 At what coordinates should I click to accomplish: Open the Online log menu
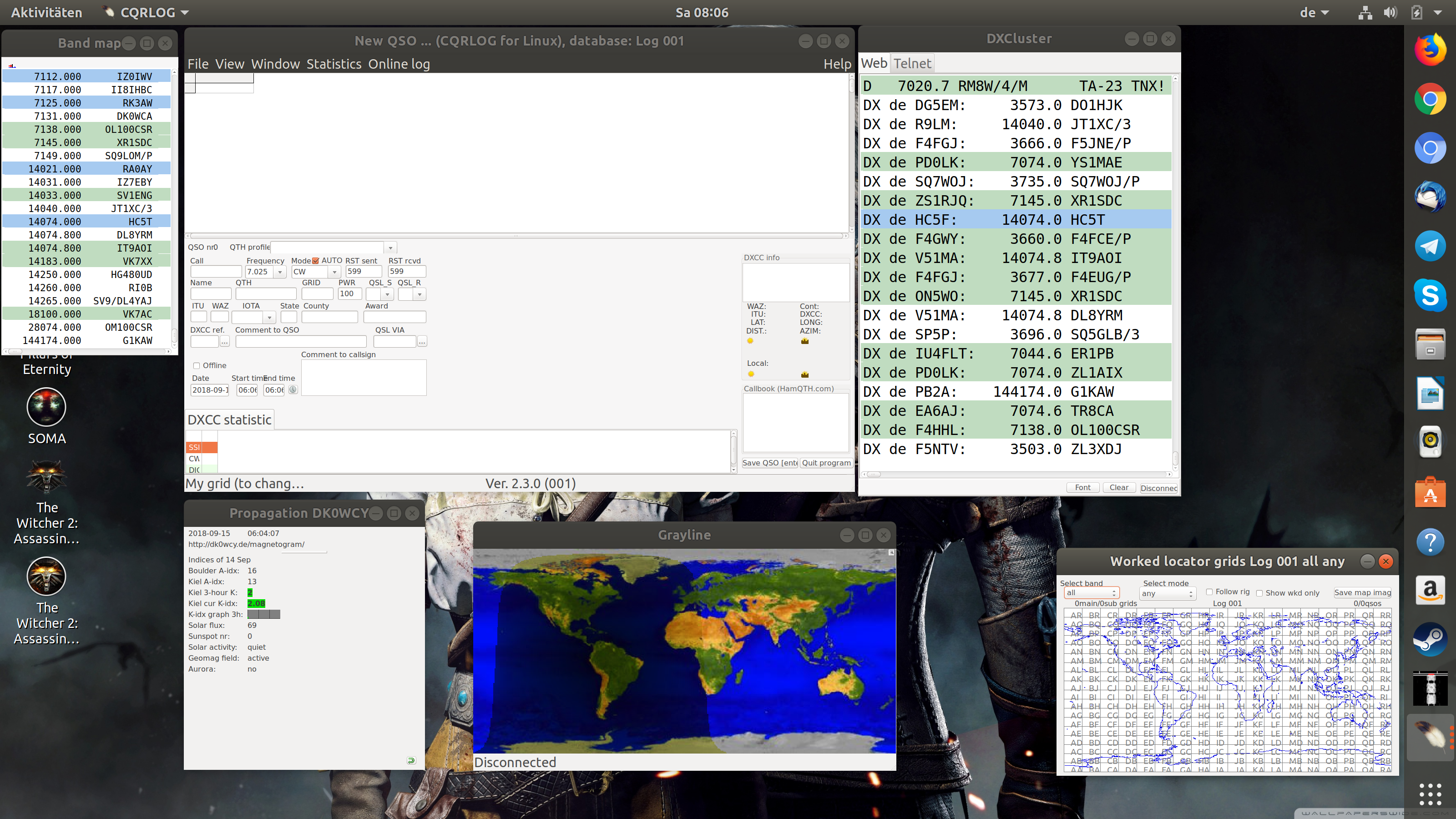(x=399, y=64)
